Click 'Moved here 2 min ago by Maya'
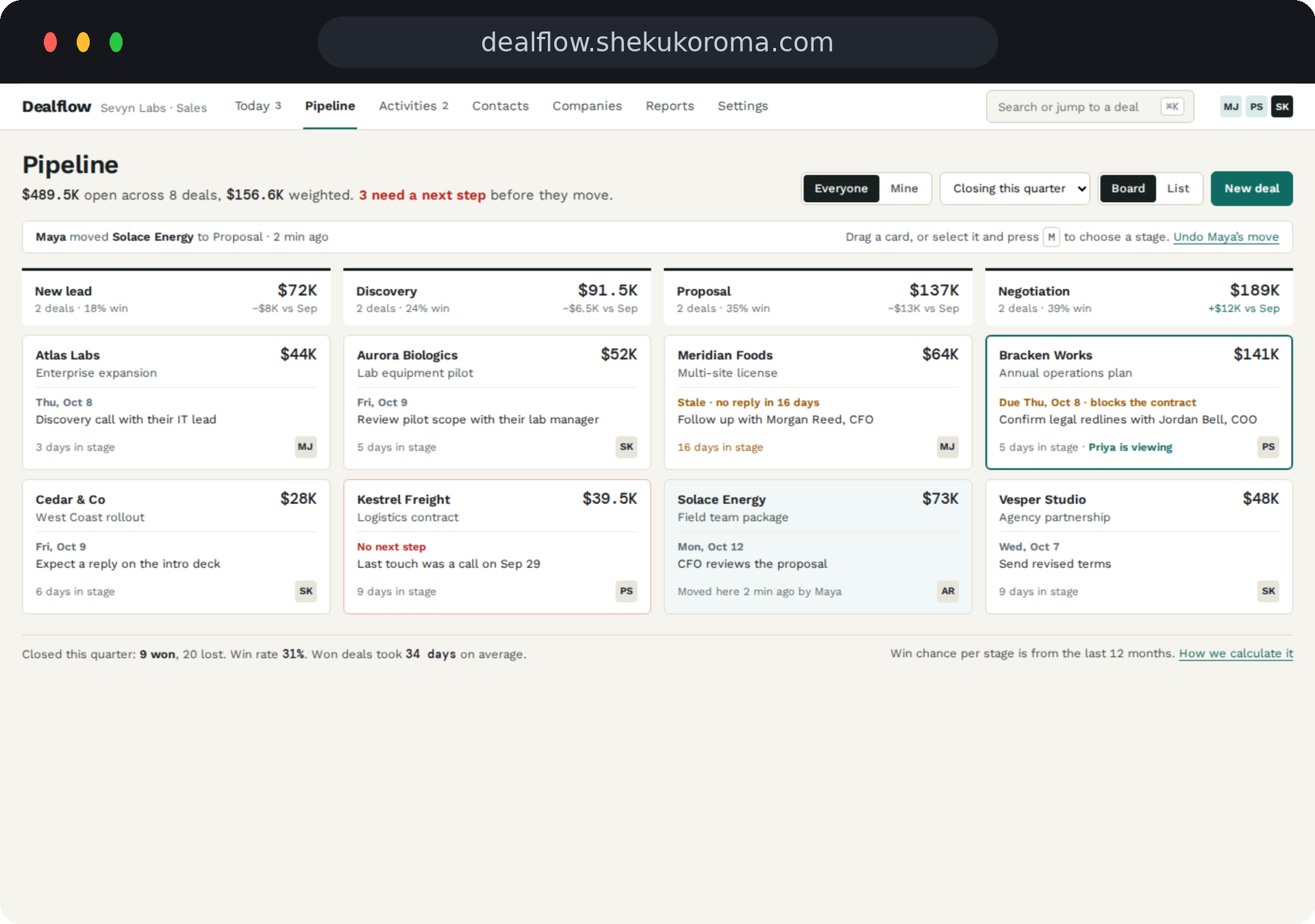 pyautogui.click(x=760, y=592)
